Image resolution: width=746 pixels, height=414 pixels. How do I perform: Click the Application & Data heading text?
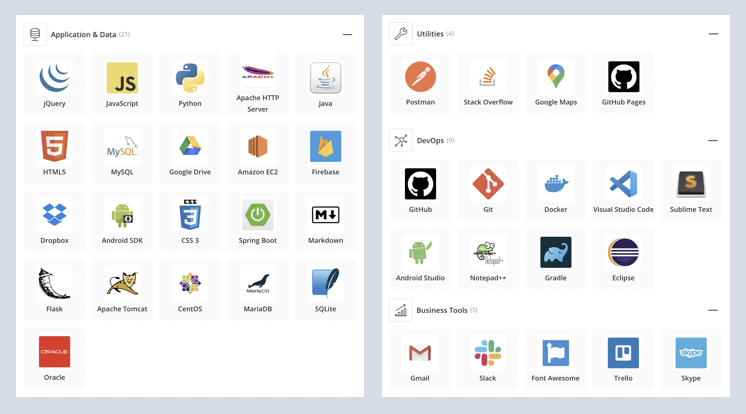(x=83, y=34)
